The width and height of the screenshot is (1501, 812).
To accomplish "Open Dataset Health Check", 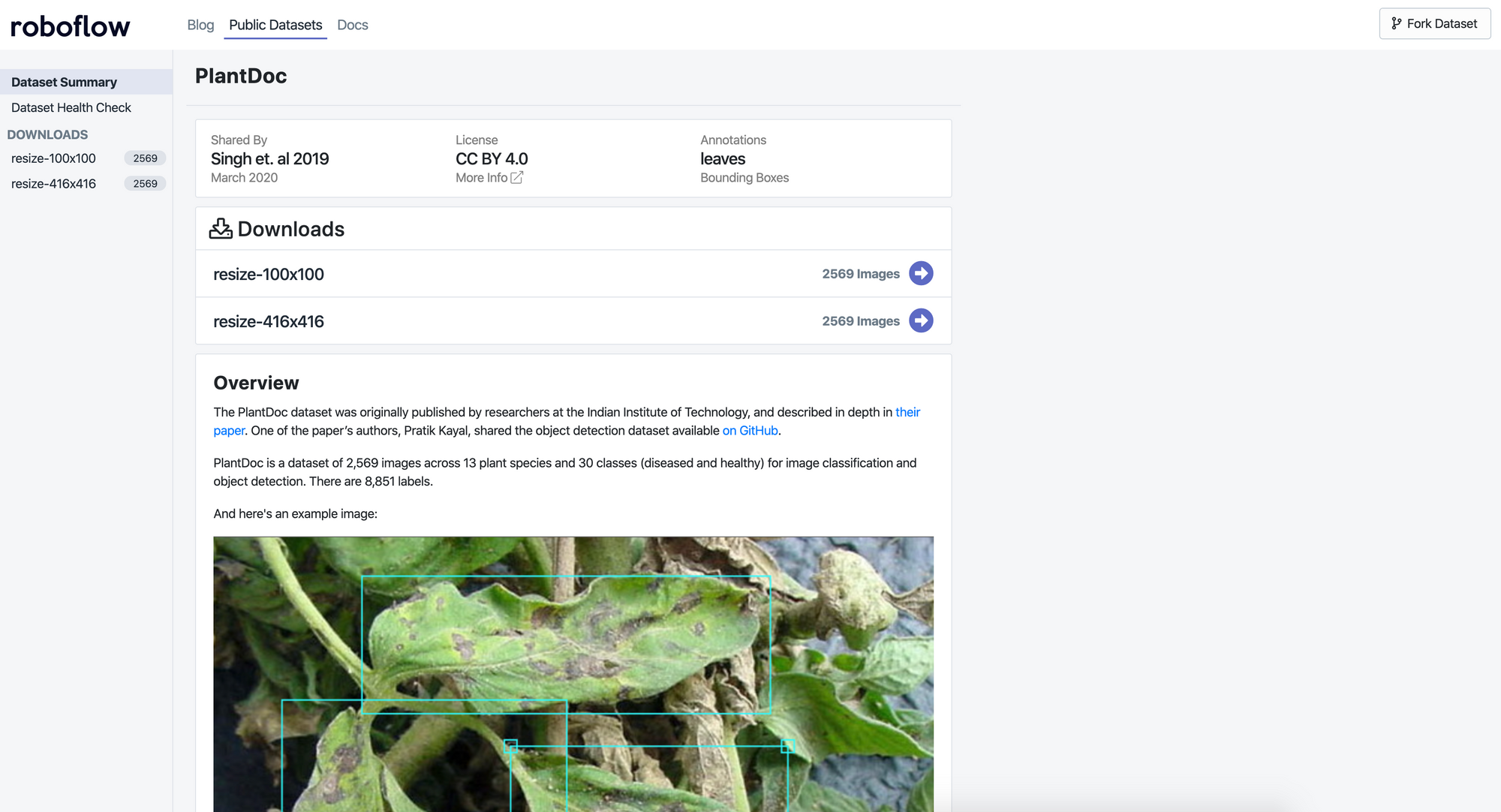I will [x=71, y=107].
